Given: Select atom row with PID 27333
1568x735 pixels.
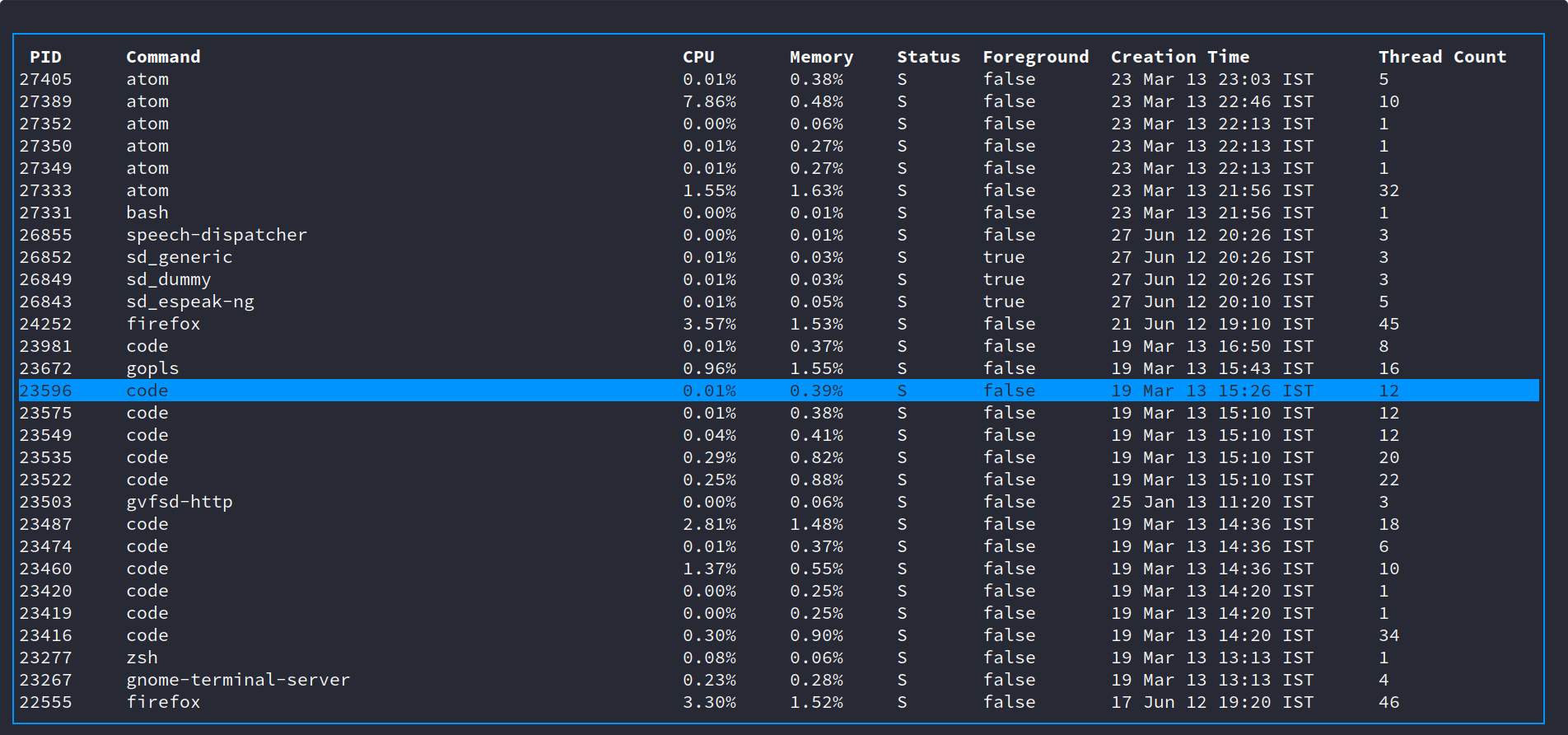Looking at the screenshot, I should tap(779, 190).
